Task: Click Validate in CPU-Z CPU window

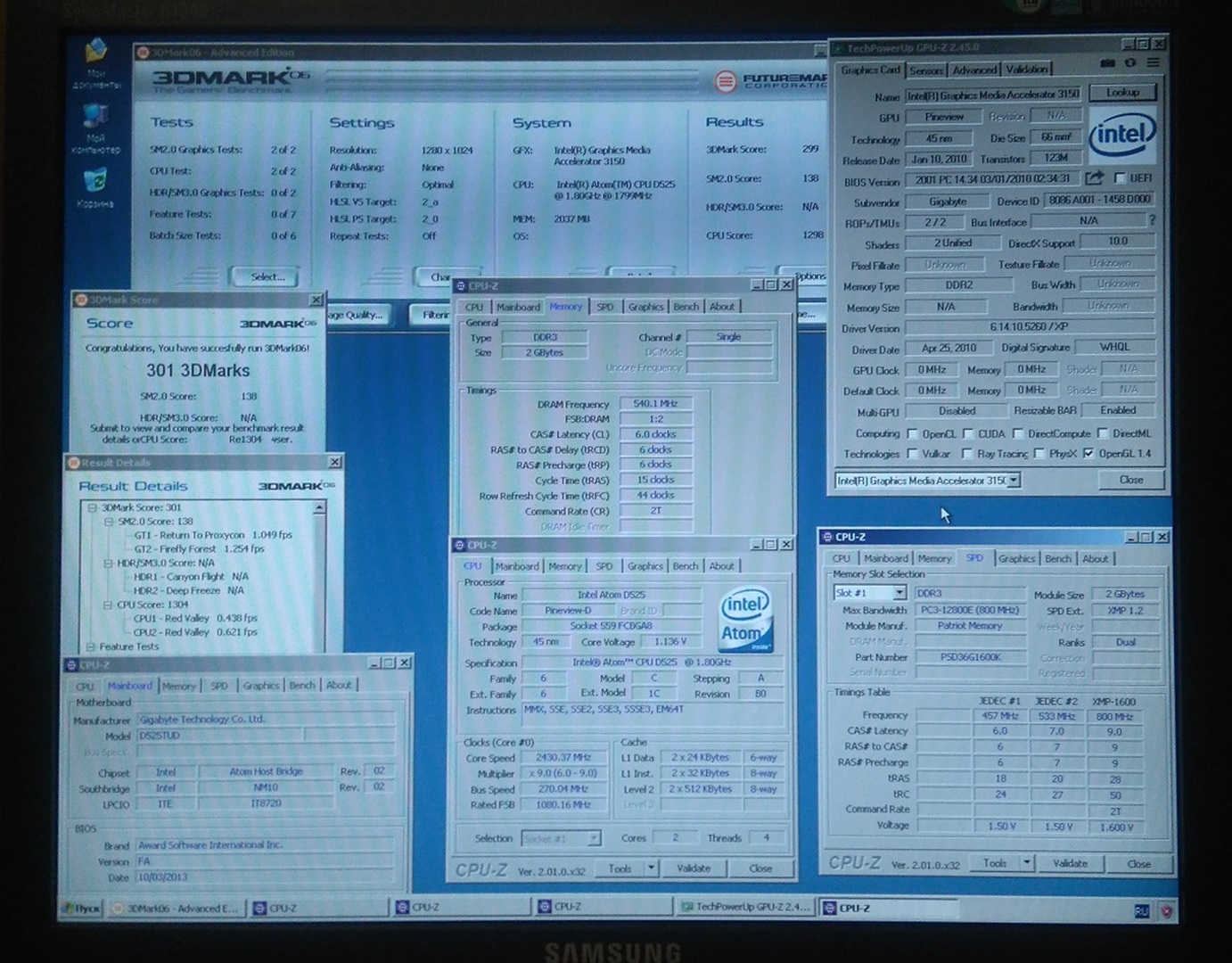Action: tap(693, 868)
